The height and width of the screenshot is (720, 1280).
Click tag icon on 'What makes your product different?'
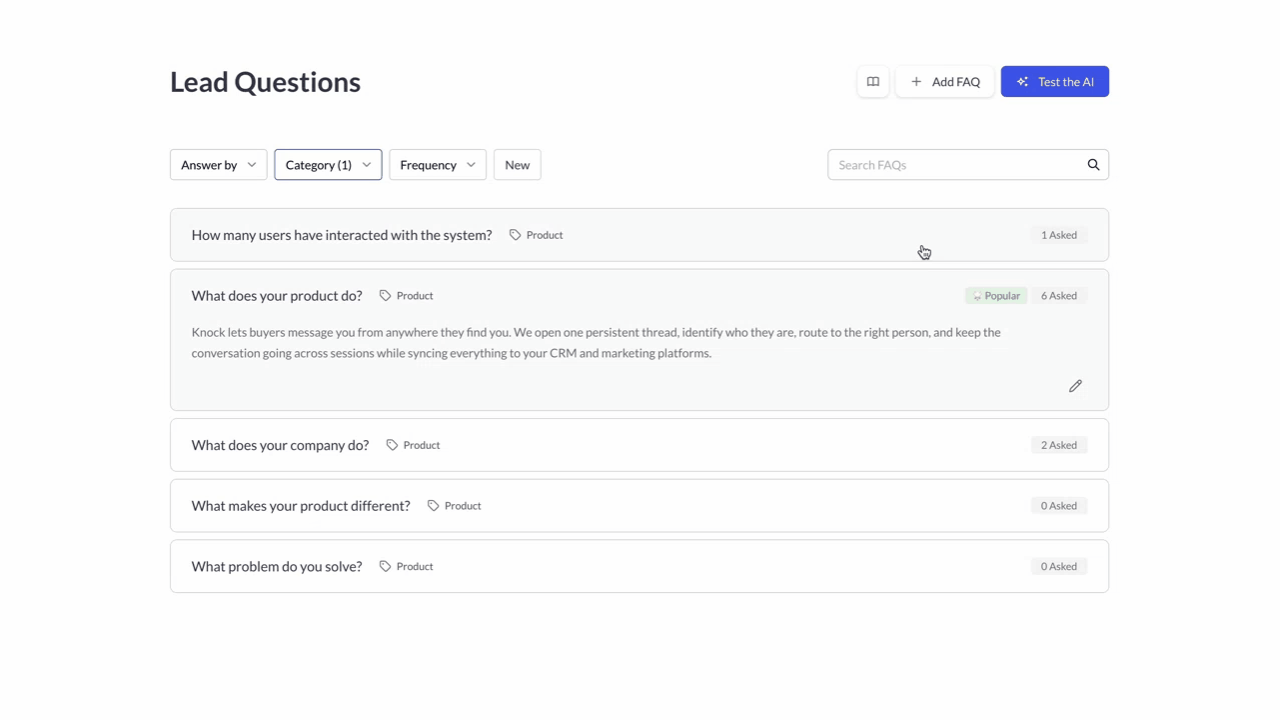coord(433,506)
